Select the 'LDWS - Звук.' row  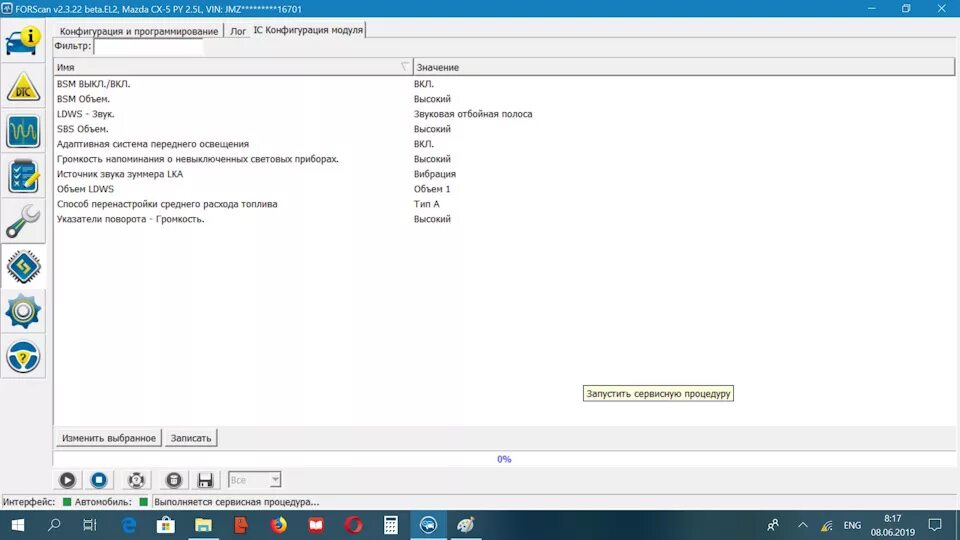[504, 114]
